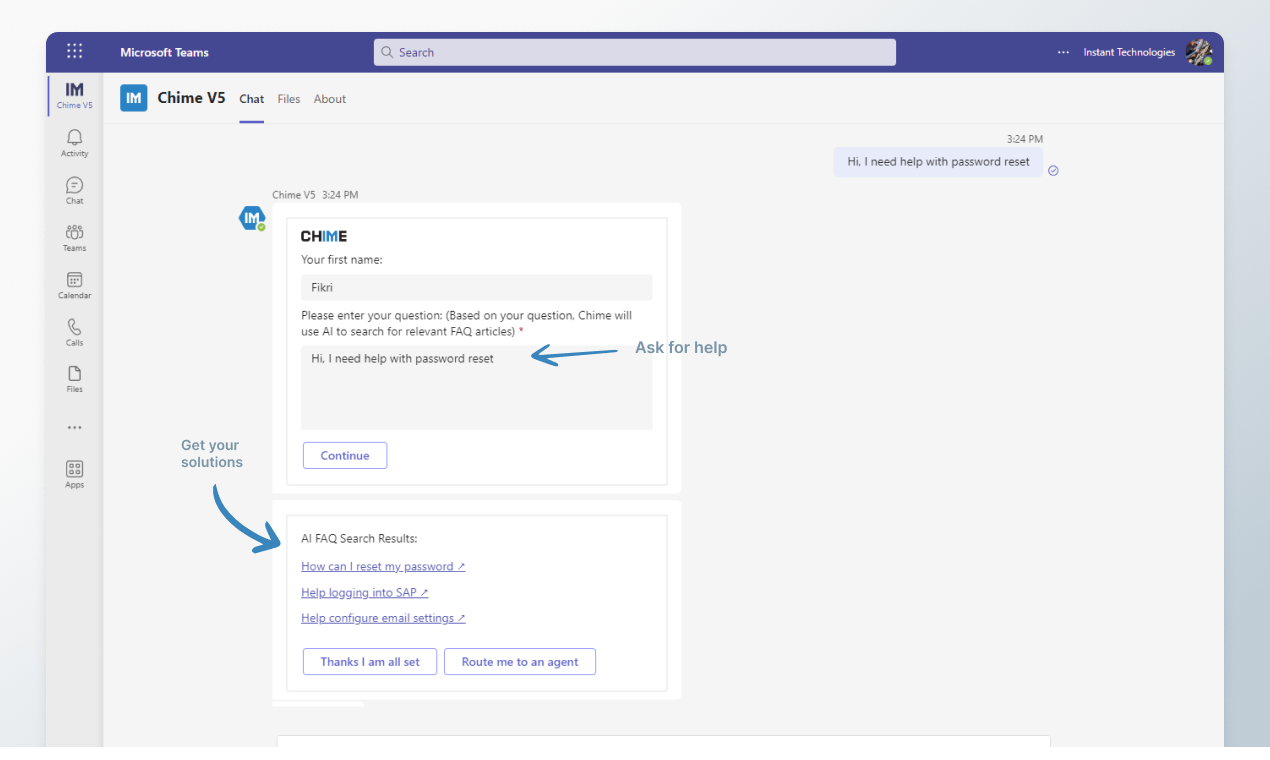Click the sent password reset message bubble
Screen dimensions: 1270x760
click(938, 162)
